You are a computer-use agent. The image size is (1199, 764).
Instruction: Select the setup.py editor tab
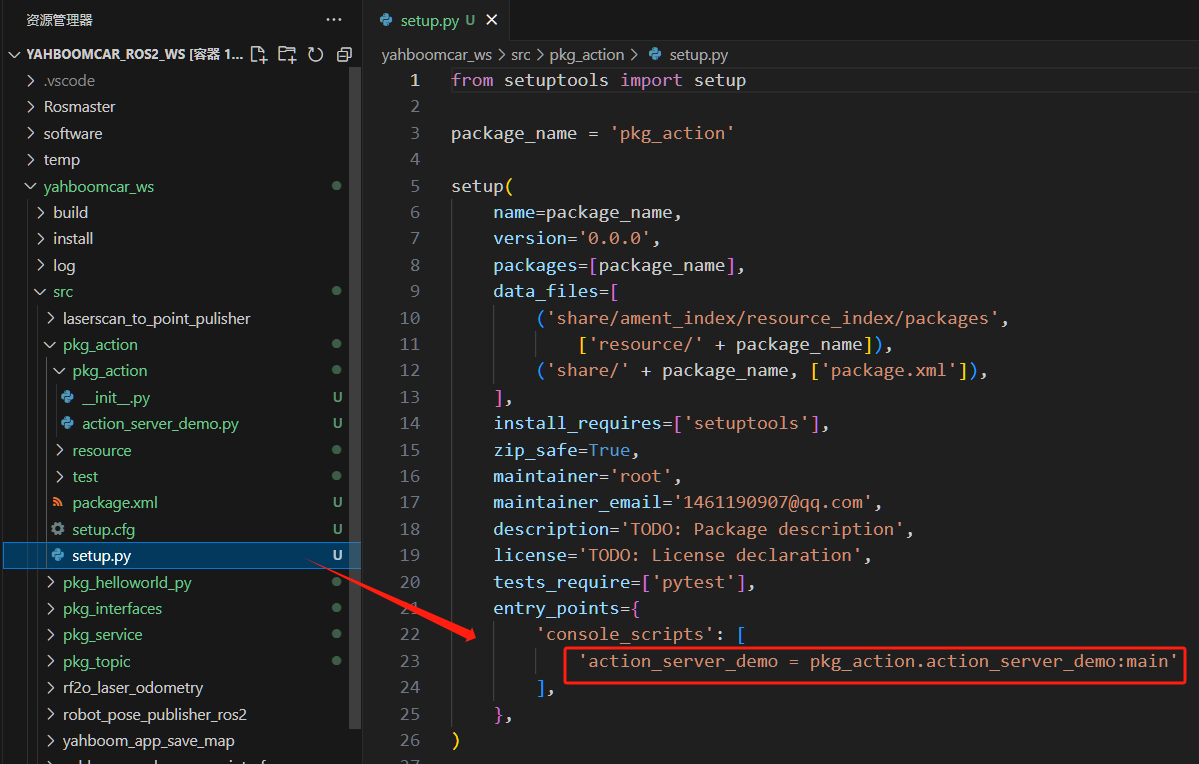click(x=438, y=20)
